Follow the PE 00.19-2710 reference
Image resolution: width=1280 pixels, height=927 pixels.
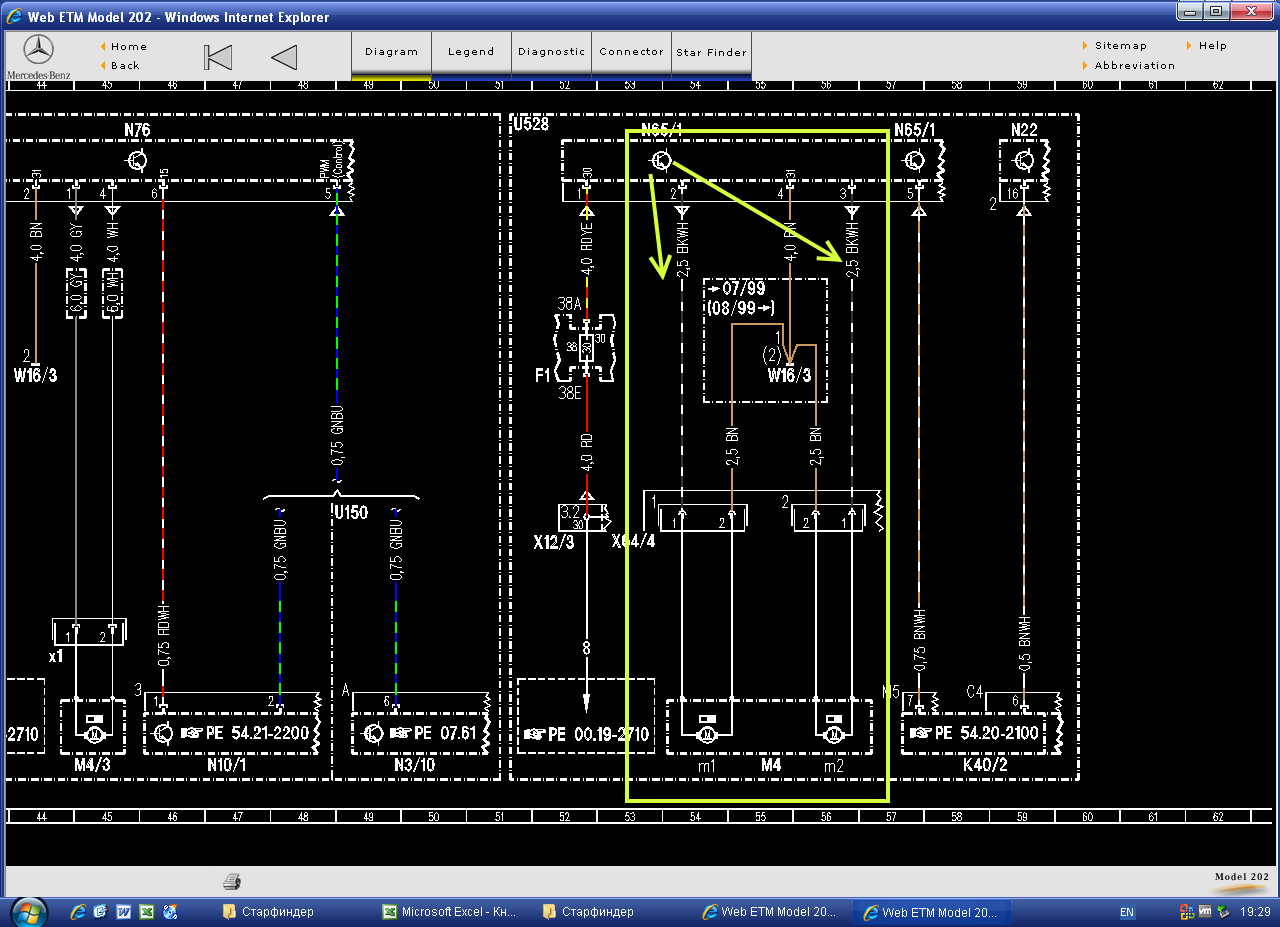tap(586, 735)
